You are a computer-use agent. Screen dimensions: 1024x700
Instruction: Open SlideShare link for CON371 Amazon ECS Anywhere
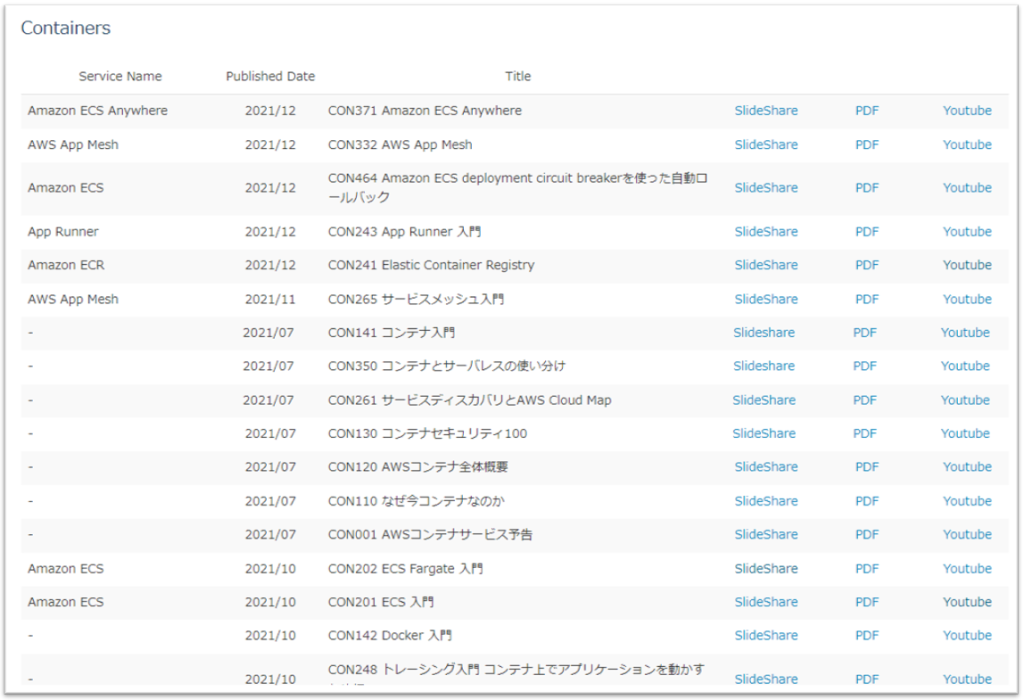[x=766, y=110]
